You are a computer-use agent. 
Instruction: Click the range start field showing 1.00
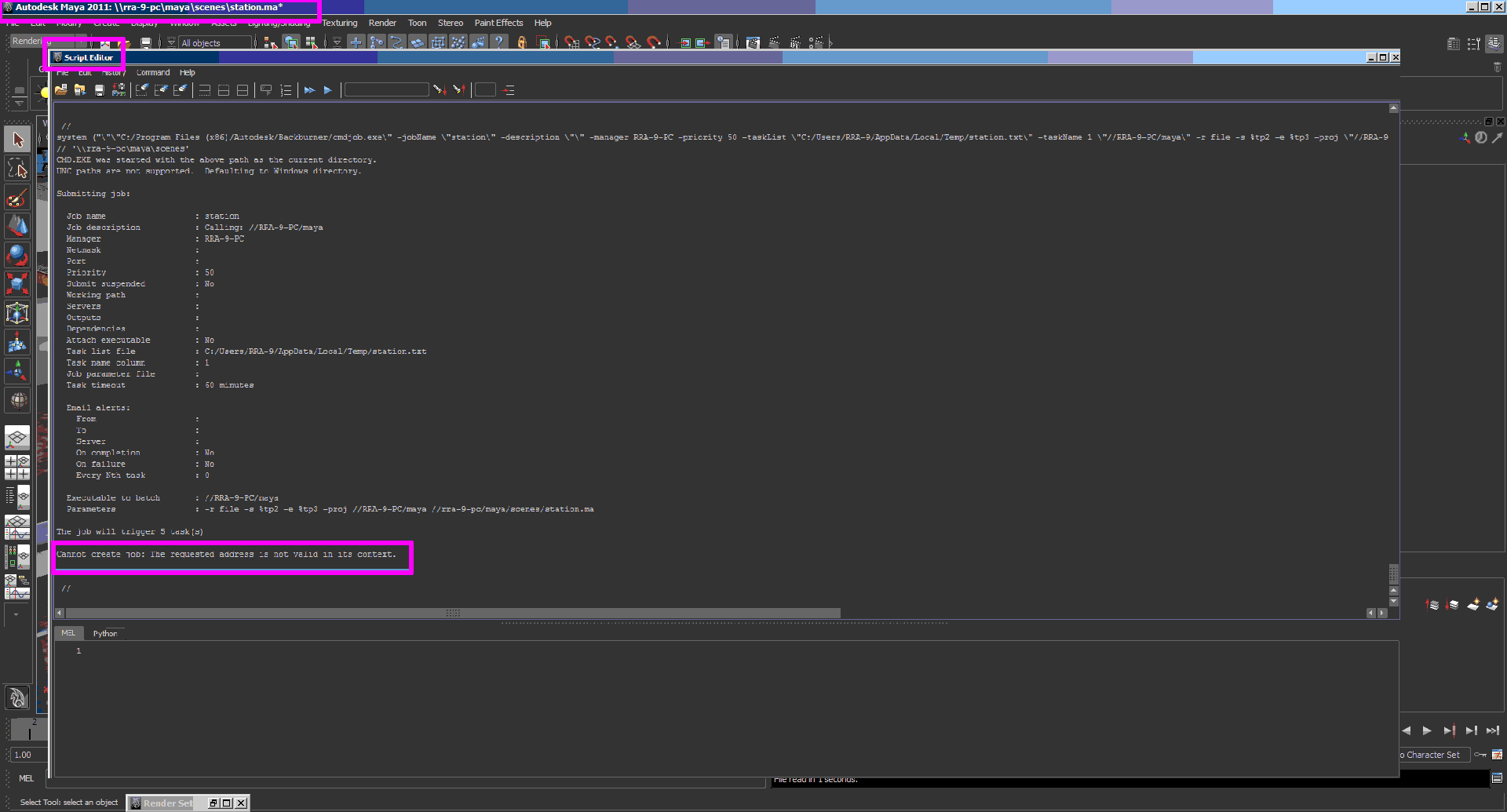click(28, 755)
